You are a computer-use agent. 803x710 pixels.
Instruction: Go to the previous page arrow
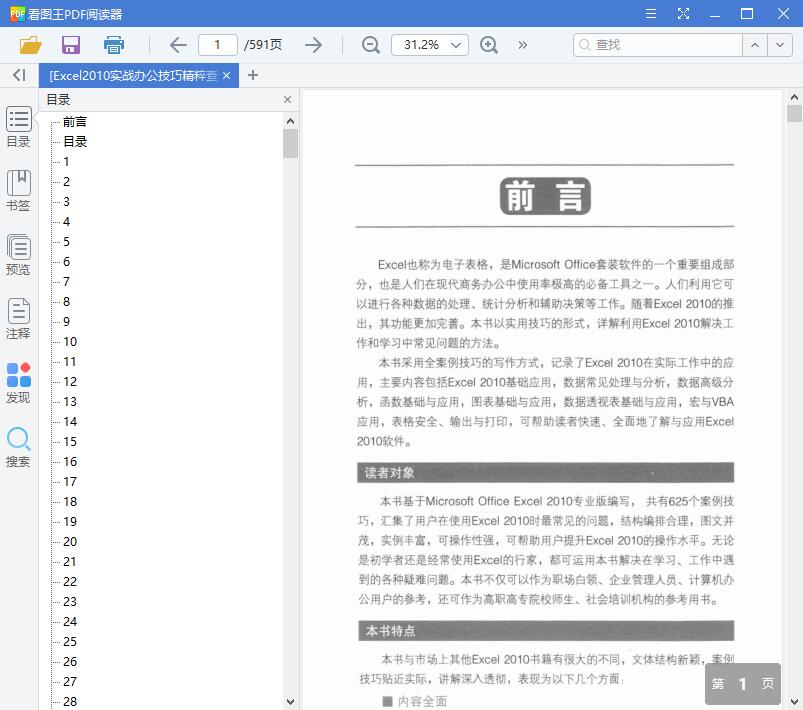click(178, 45)
